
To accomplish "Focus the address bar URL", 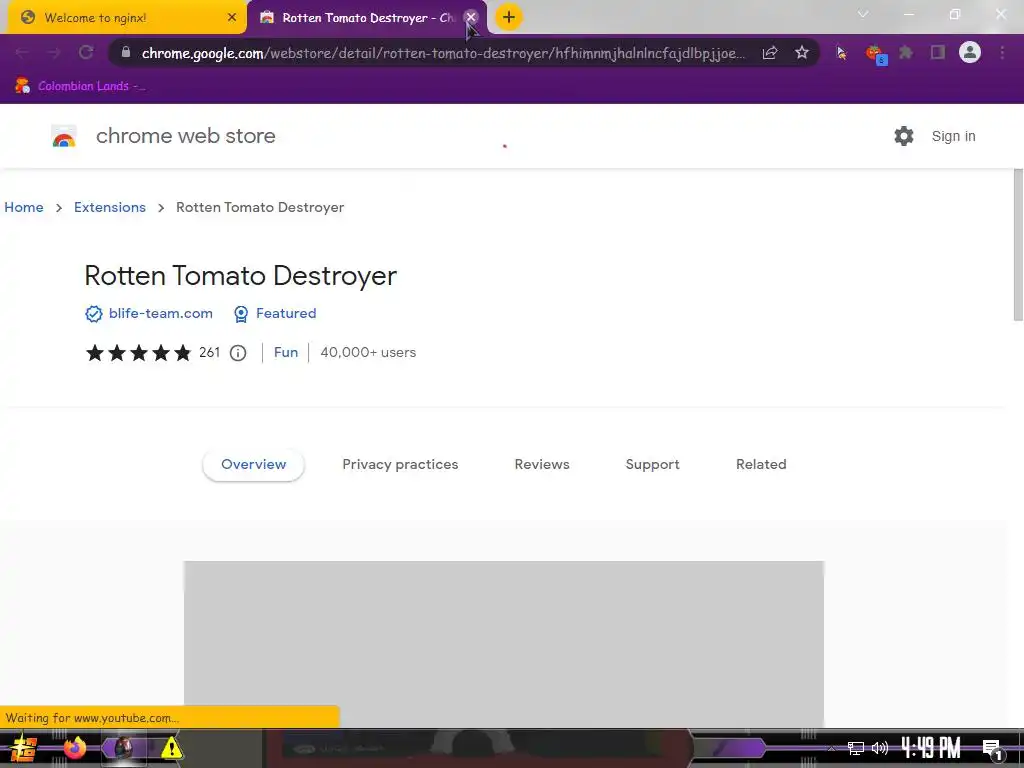I will click(443, 53).
